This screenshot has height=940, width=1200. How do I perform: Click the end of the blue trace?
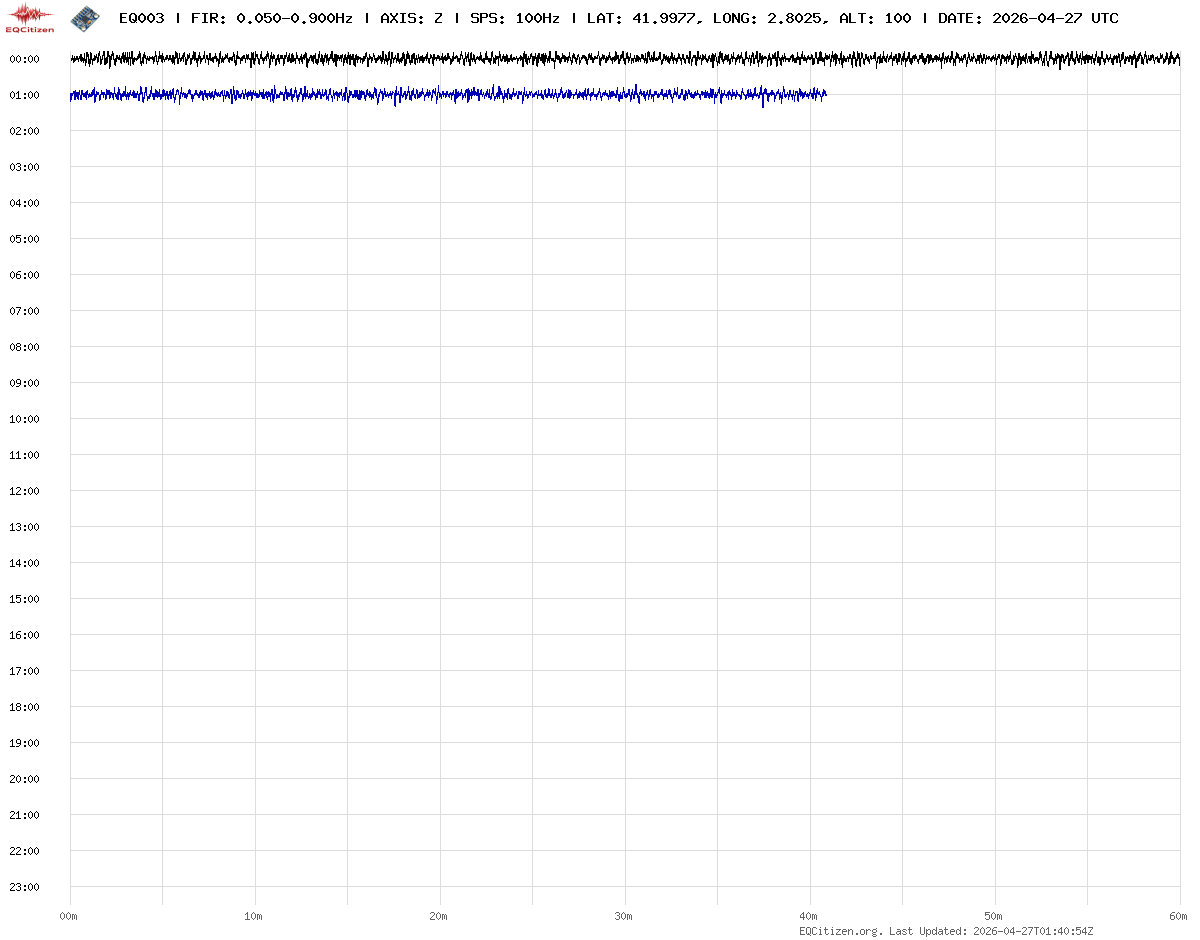point(824,94)
